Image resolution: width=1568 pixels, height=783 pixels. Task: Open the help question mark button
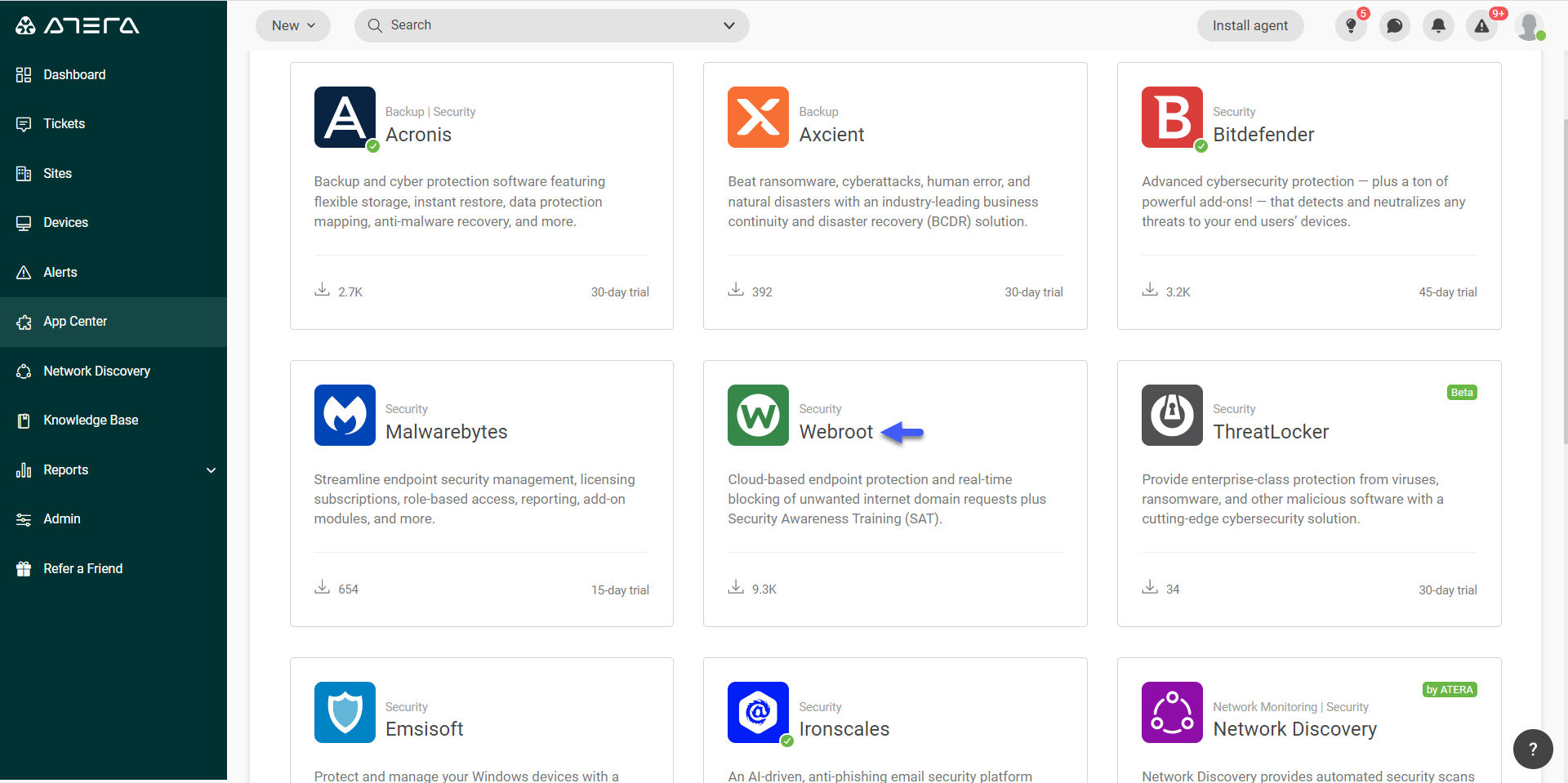[x=1534, y=749]
